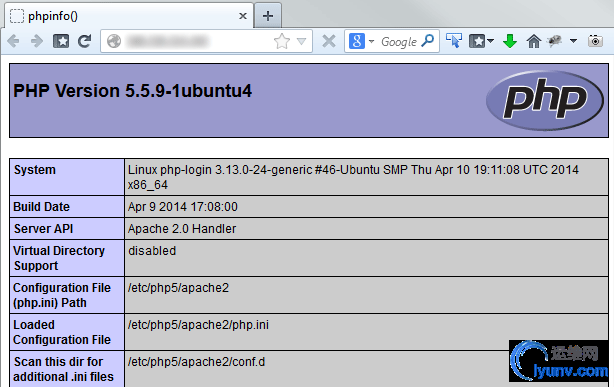Click the Apache 2.0 Handler value
This screenshot has height=387, width=614.
(182, 229)
